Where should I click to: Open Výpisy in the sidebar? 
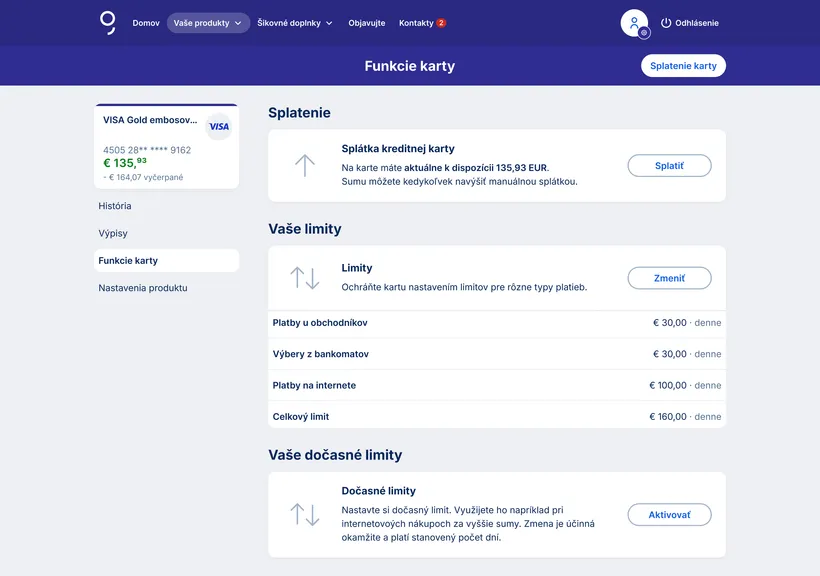pyautogui.click(x=113, y=233)
